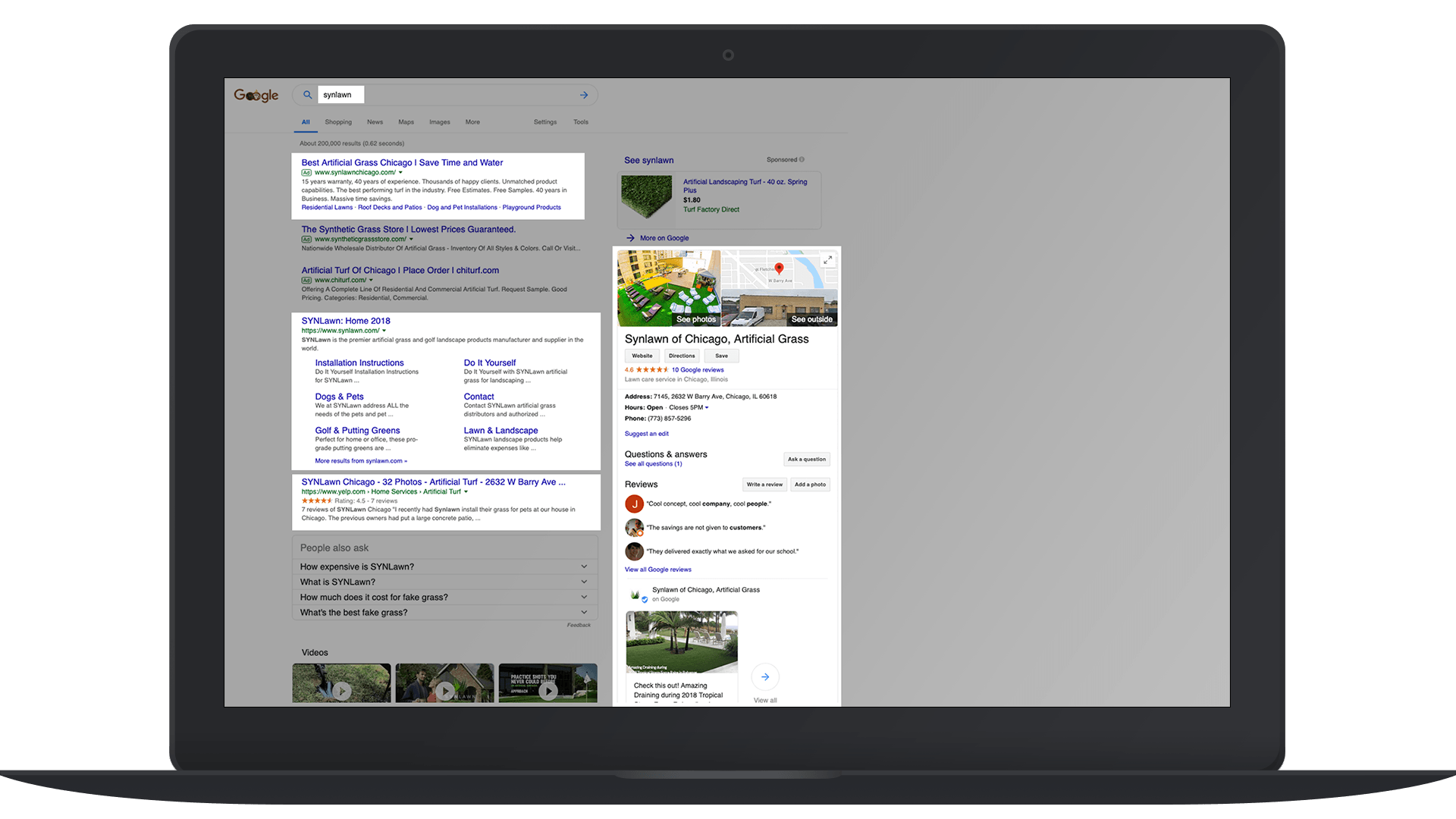The width and height of the screenshot is (1456, 819).
Task: Play the first video thumbnail
Action: (x=342, y=690)
